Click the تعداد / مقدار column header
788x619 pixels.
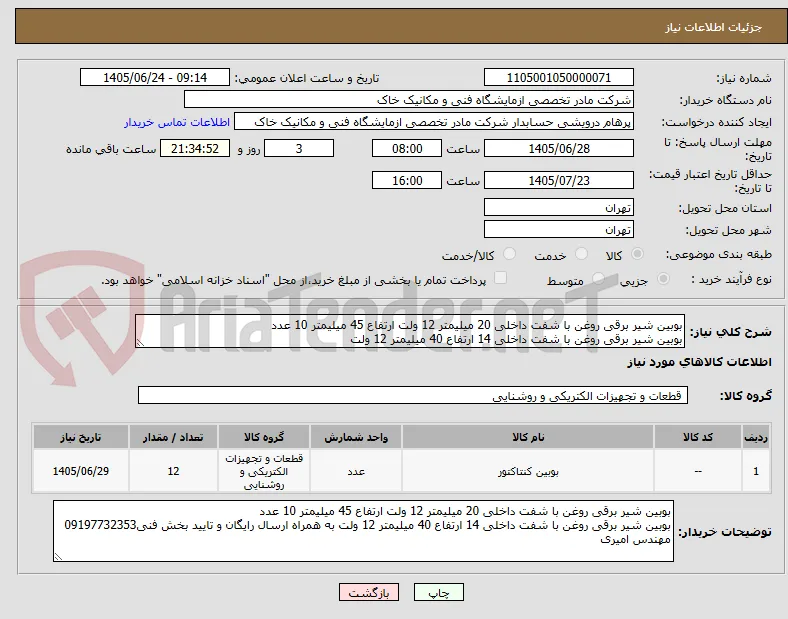tap(173, 437)
